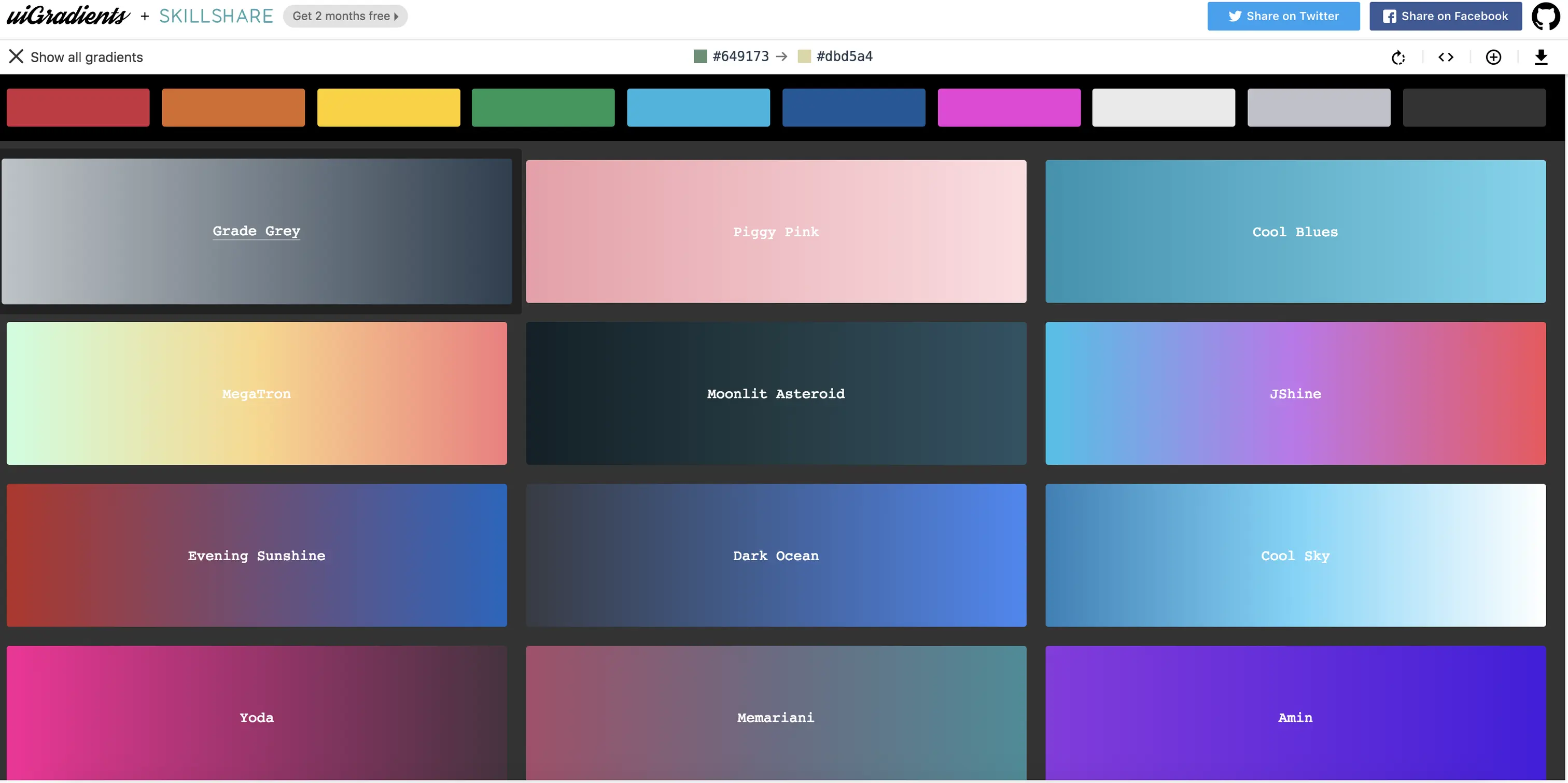This screenshot has height=783, width=1568.
Task: Choose the JShine gradient tile
Action: (x=1295, y=393)
